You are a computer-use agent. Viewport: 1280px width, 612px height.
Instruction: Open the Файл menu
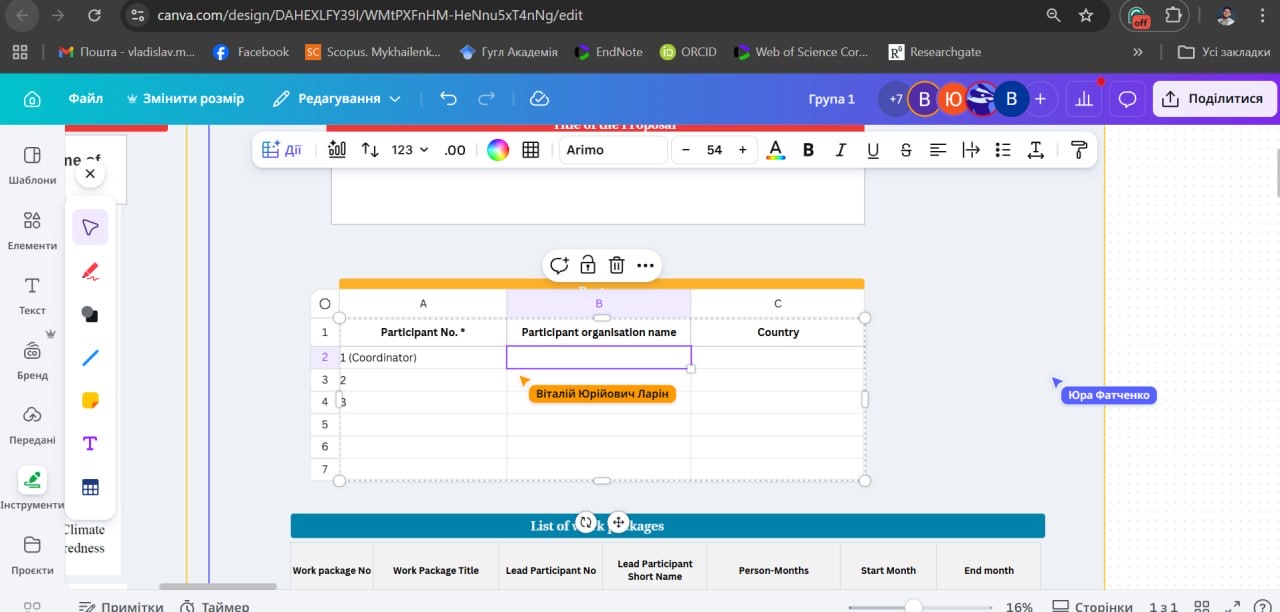(x=85, y=99)
